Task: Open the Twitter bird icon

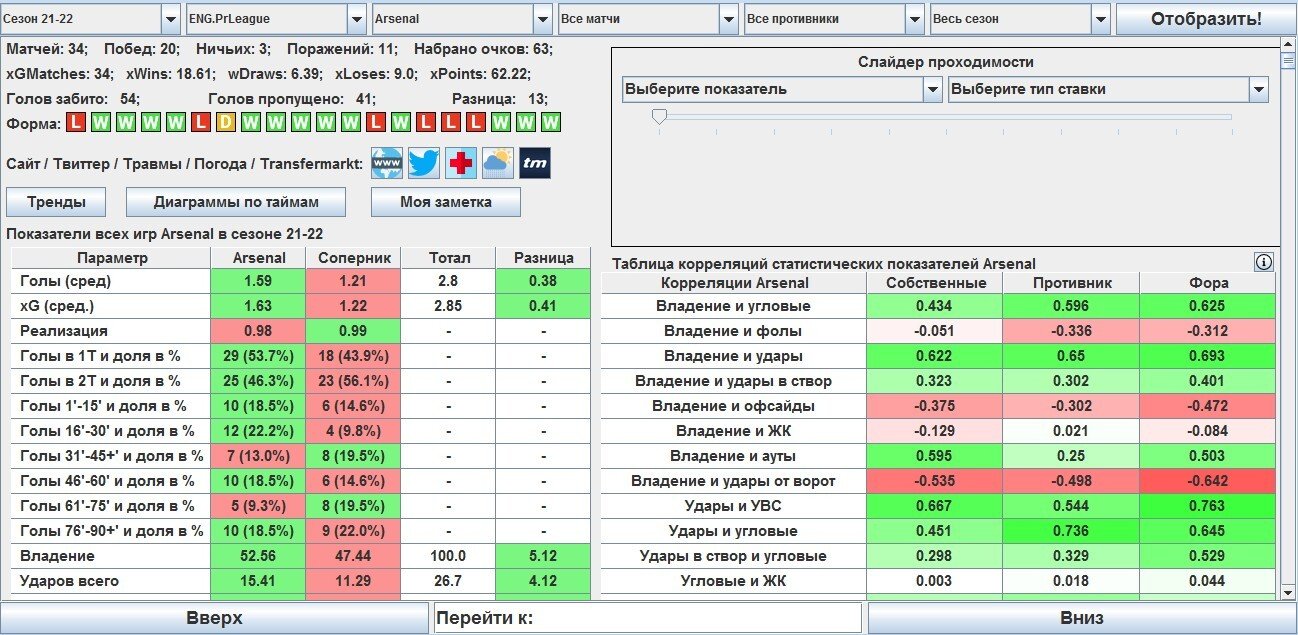Action: 424,163
